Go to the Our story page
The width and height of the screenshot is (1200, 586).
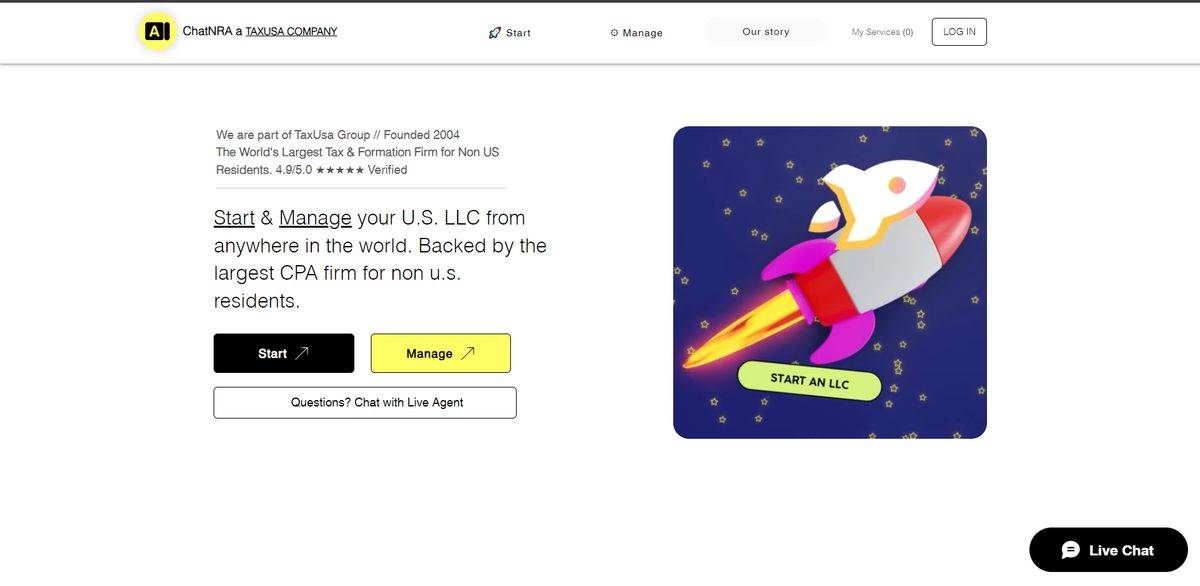coord(766,32)
